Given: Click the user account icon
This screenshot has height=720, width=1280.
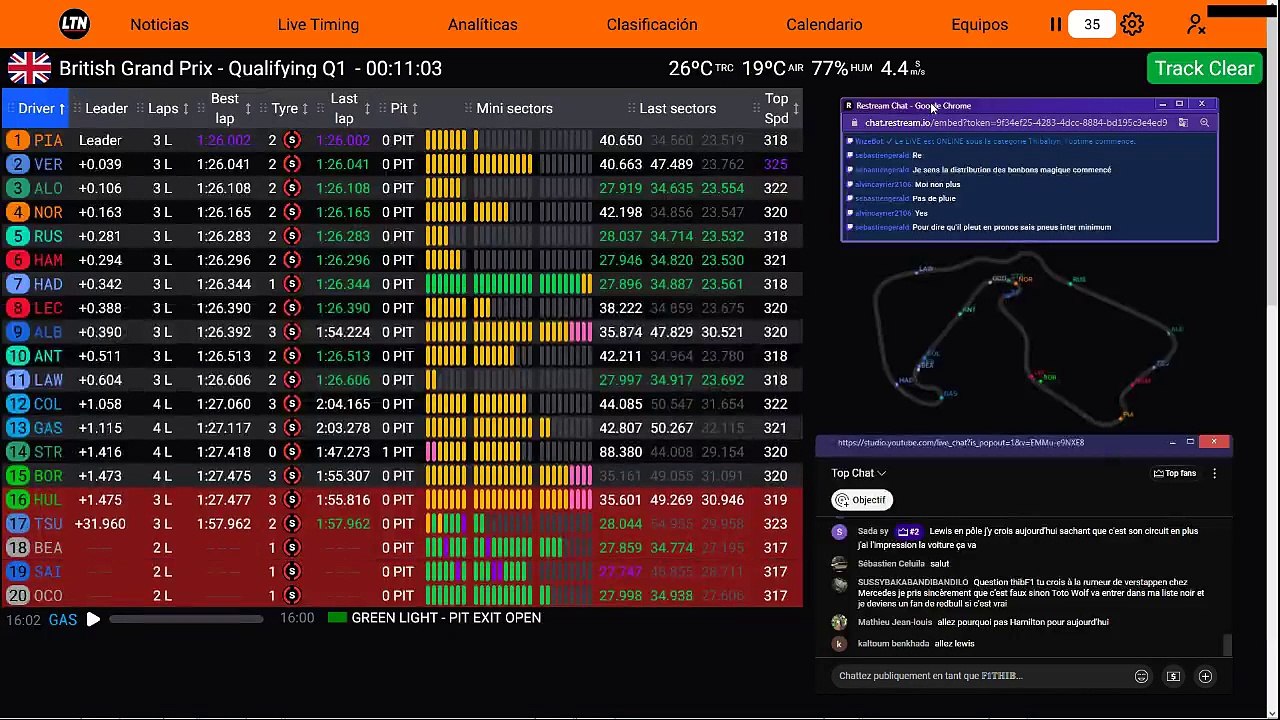Looking at the screenshot, I should click(x=1196, y=24).
